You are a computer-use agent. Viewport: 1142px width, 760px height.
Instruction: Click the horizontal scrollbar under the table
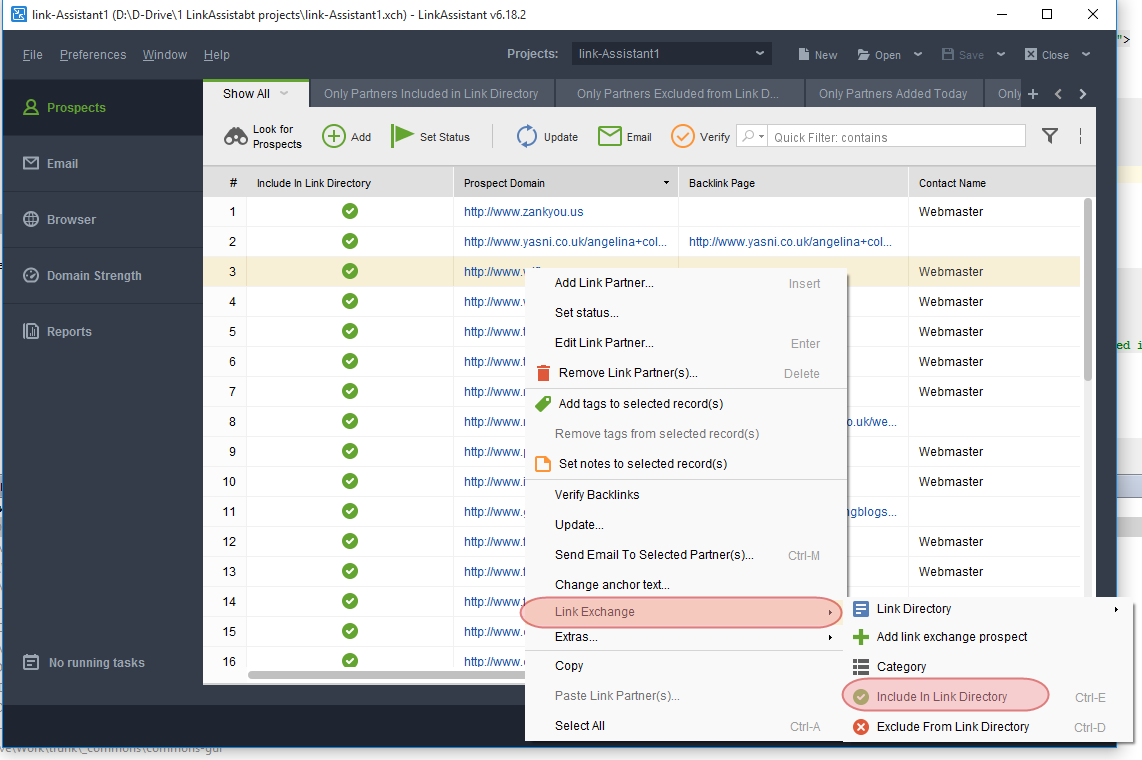[386, 675]
